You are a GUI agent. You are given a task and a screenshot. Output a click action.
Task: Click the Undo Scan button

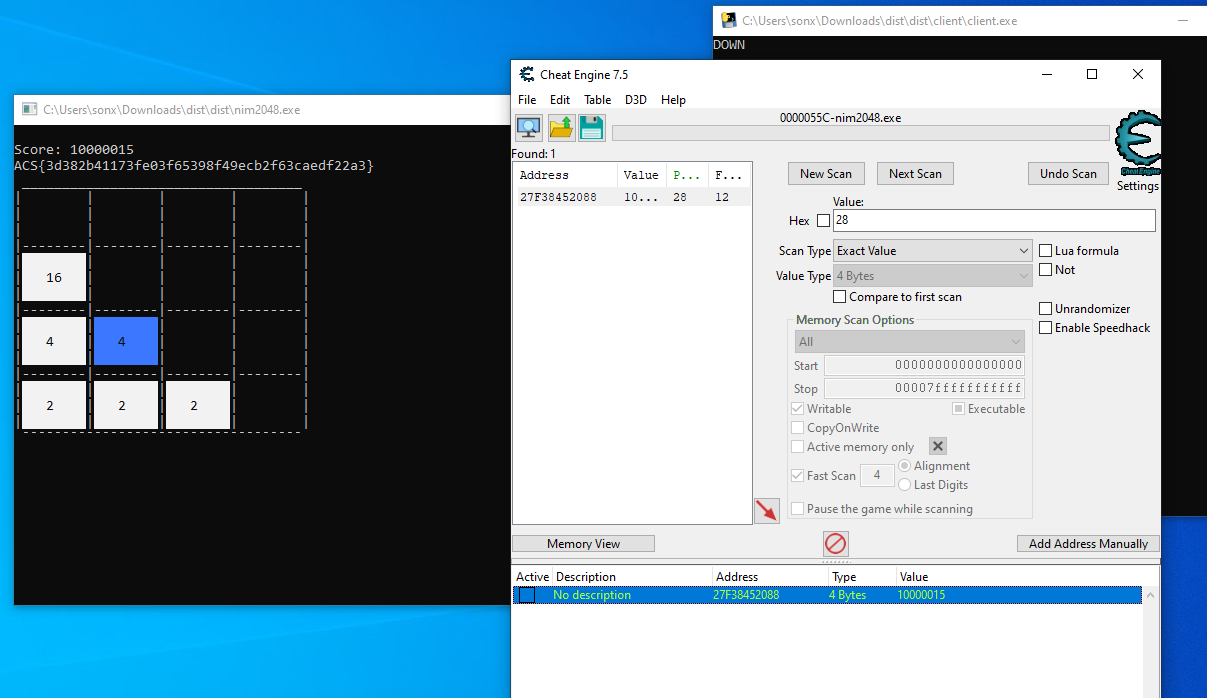(1068, 174)
